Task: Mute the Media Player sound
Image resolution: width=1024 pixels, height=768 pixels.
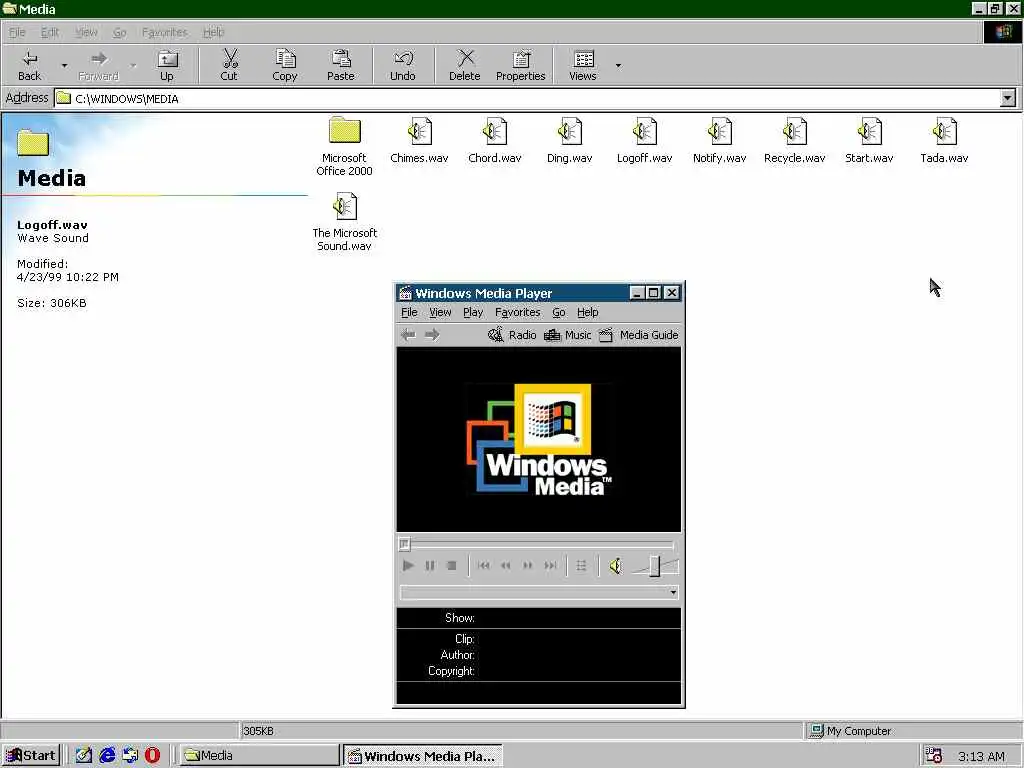Action: tap(615, 566)
